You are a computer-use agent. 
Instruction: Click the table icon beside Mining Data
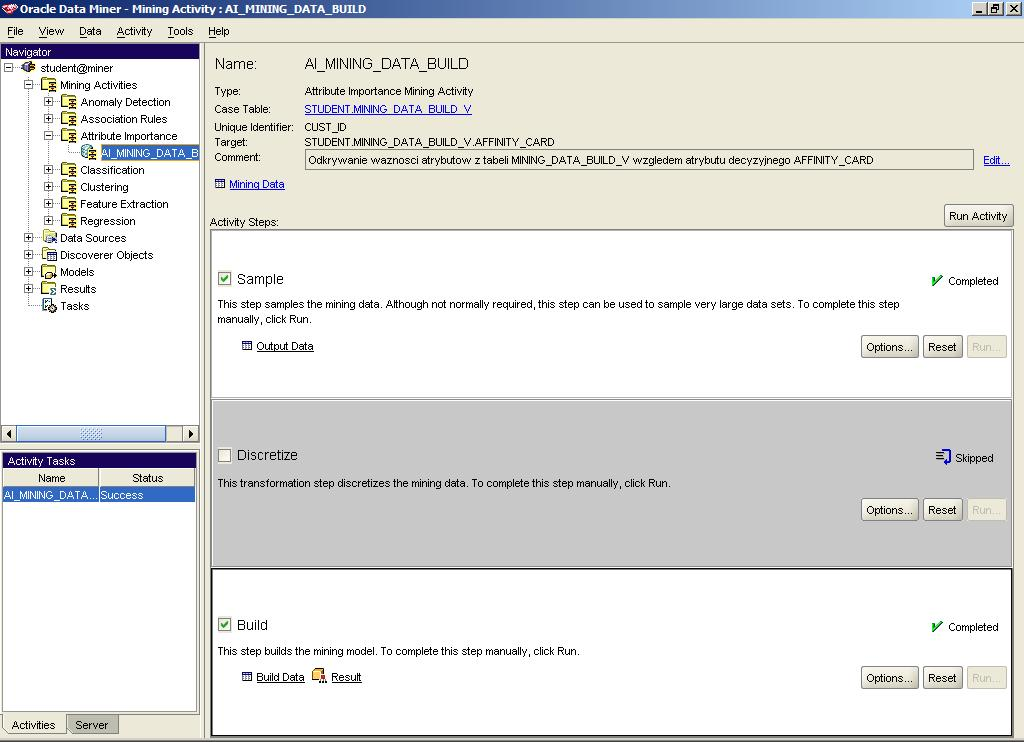tap(220, 184)
